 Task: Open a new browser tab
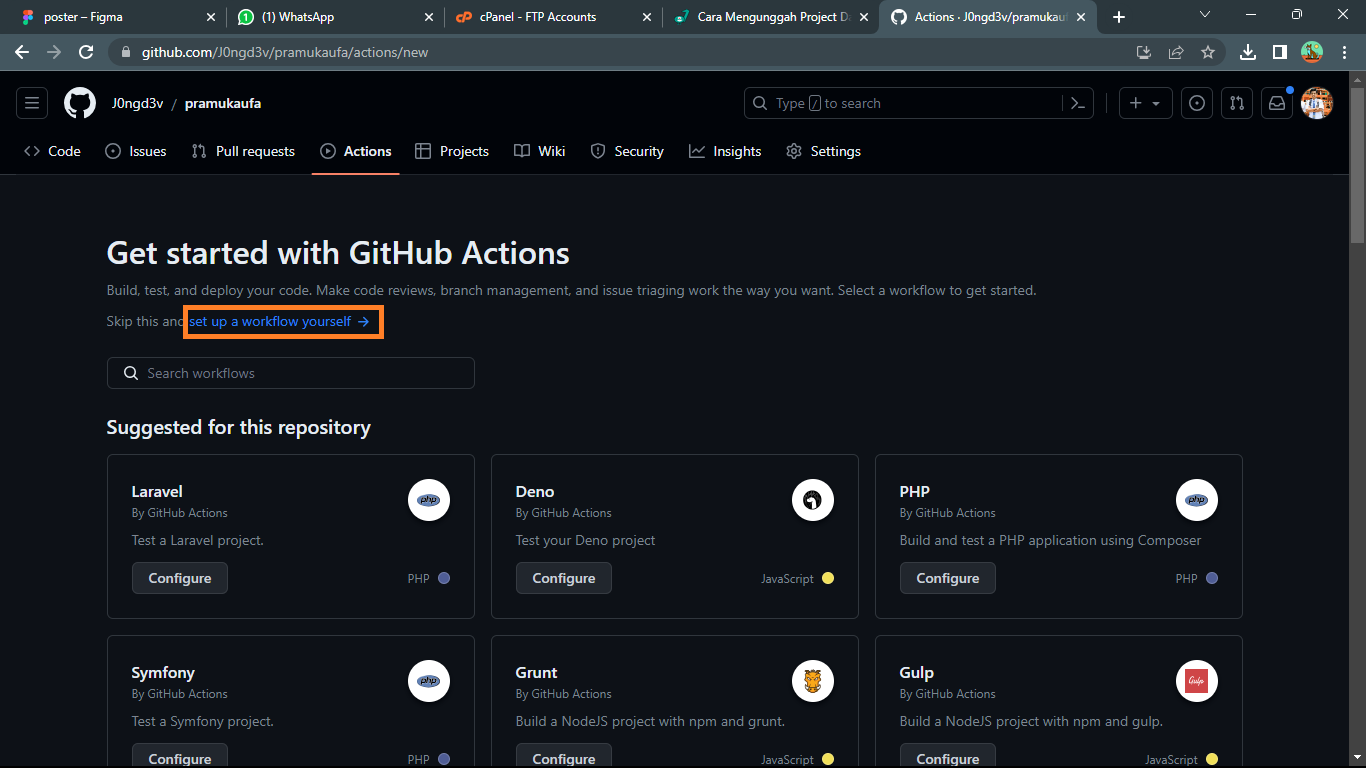click(x=1119, y=17)
